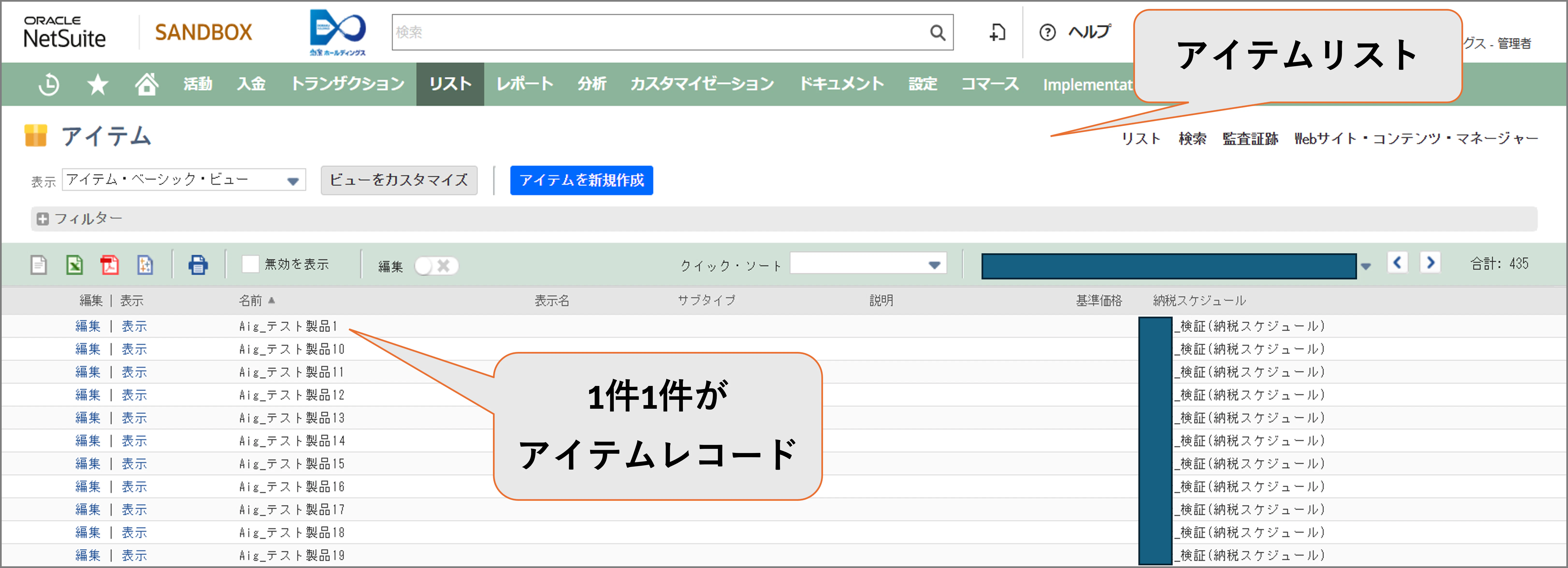Click 編集 for Aig_テスト製品18
Viewport: 1568px width, 568px height.
point(88,533)
